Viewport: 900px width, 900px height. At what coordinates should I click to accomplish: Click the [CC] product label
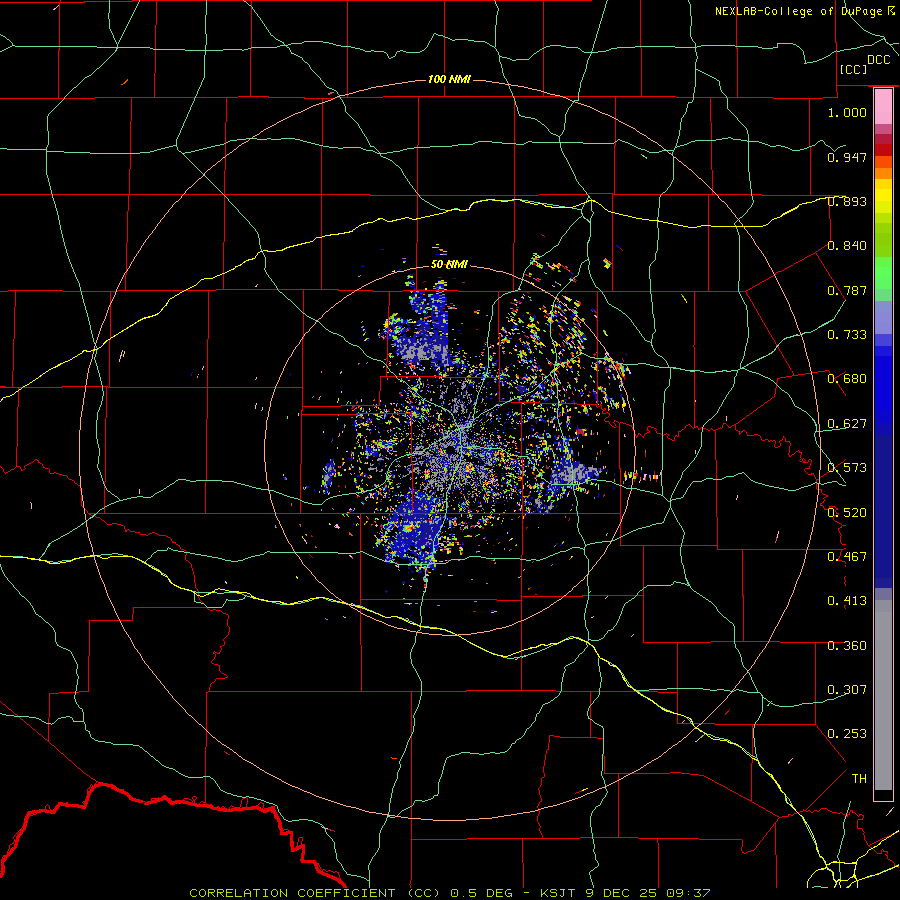[854, 69]
